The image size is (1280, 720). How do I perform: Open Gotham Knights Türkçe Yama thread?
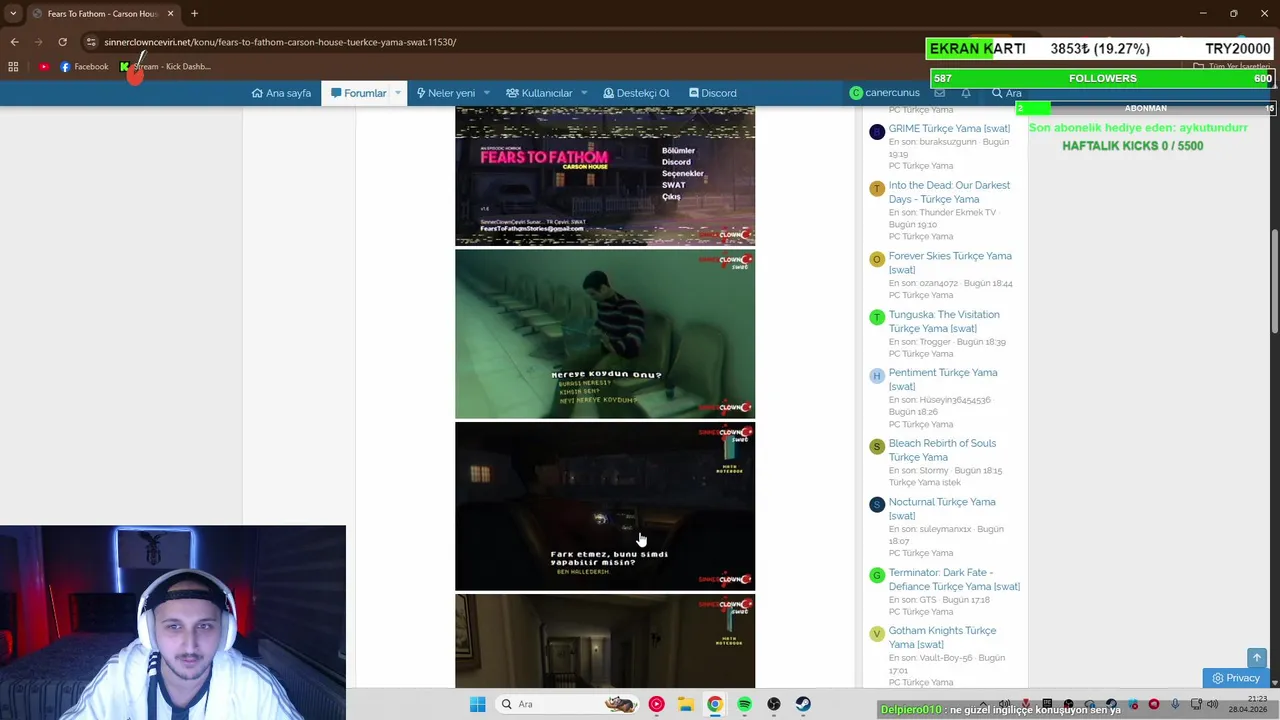942,638
